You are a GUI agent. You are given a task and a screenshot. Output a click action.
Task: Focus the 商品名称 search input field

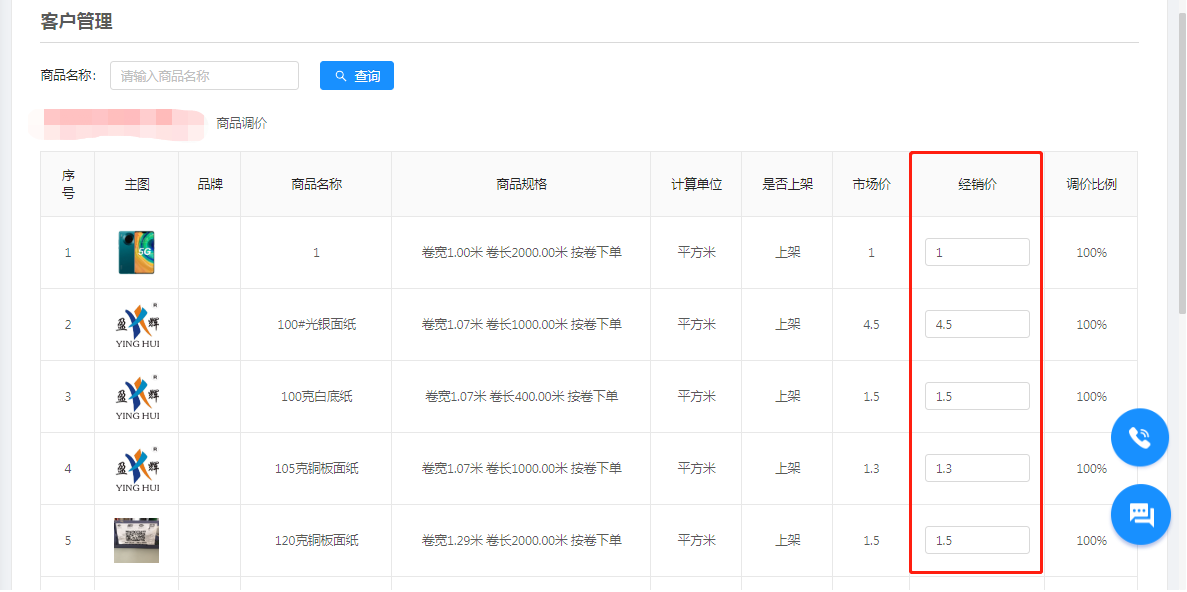[x=204, y=76]
